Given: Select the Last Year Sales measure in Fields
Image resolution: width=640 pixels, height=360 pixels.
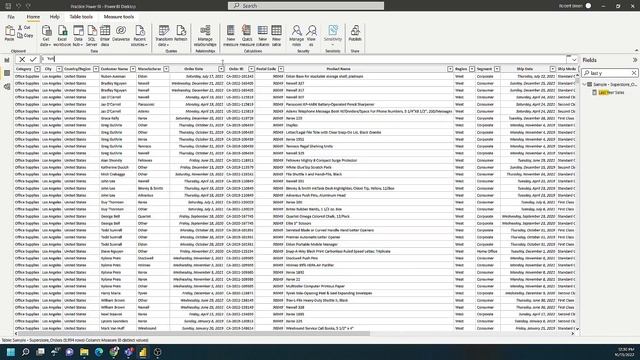Looking at the screenshot, I should click(x=611, y=93).
